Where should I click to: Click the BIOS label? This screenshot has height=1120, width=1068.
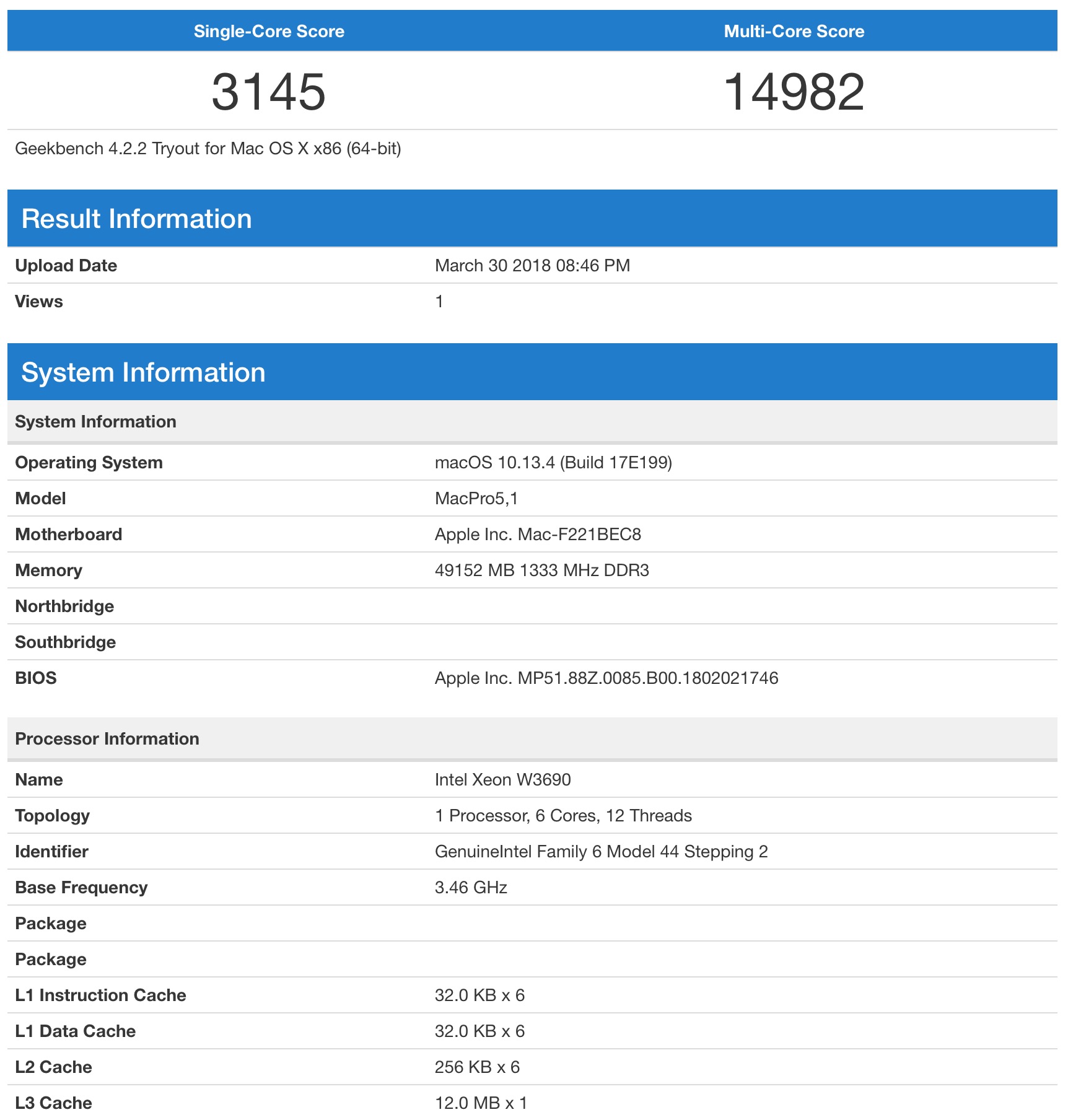[35, 678]
